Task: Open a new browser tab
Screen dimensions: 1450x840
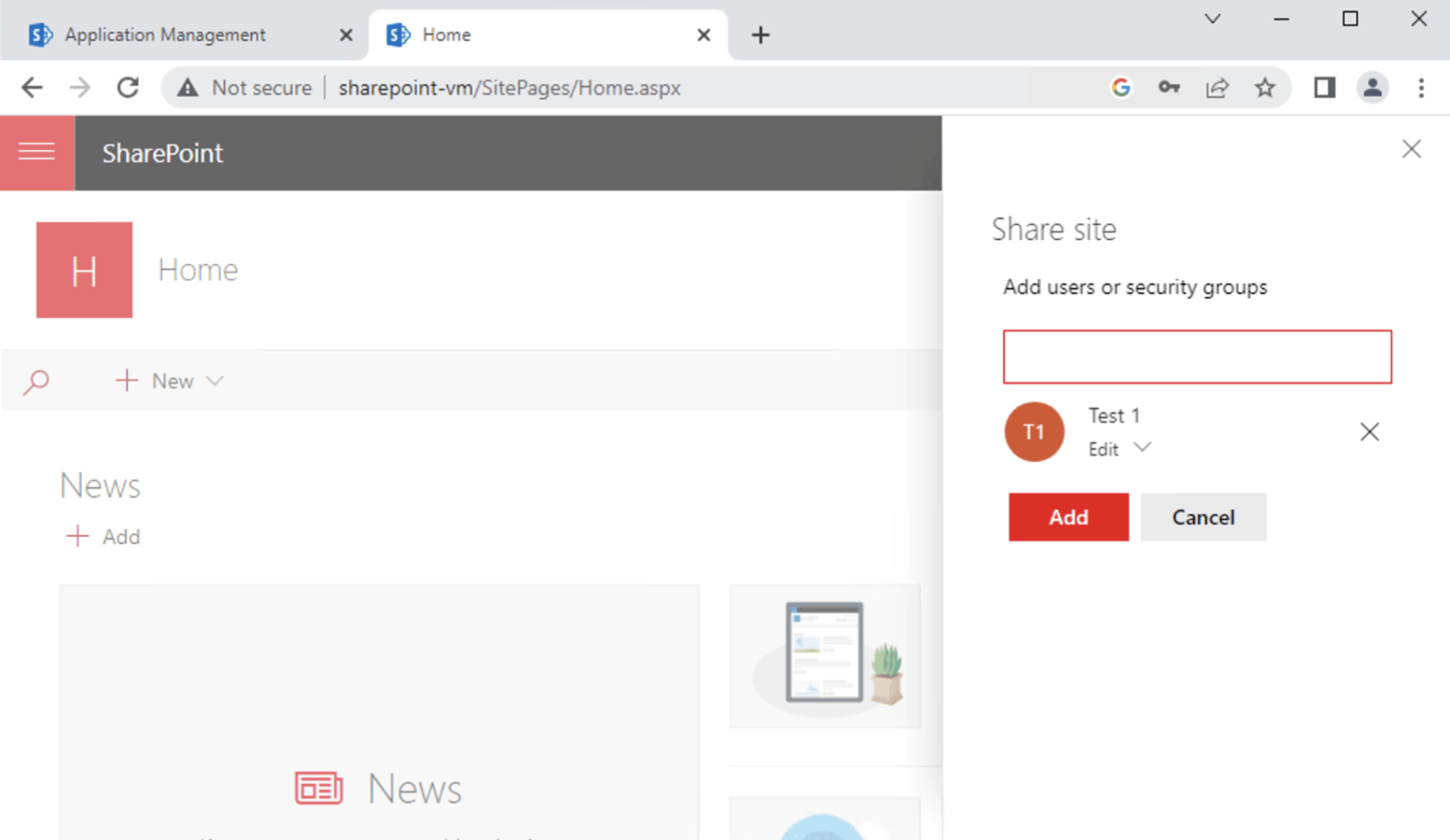Action: pos(761,35)
